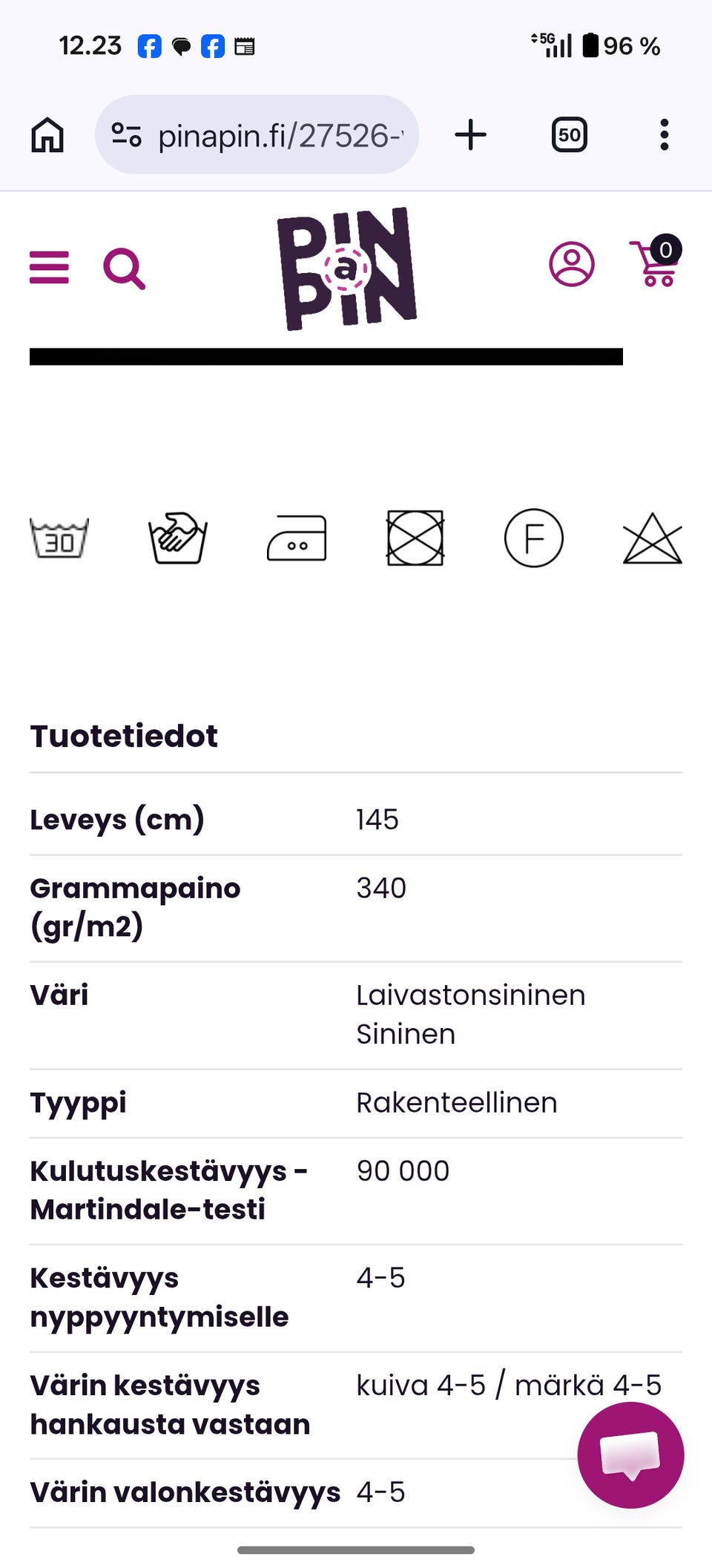
Task: Open the browser three-dot menu
Action: 665,135
